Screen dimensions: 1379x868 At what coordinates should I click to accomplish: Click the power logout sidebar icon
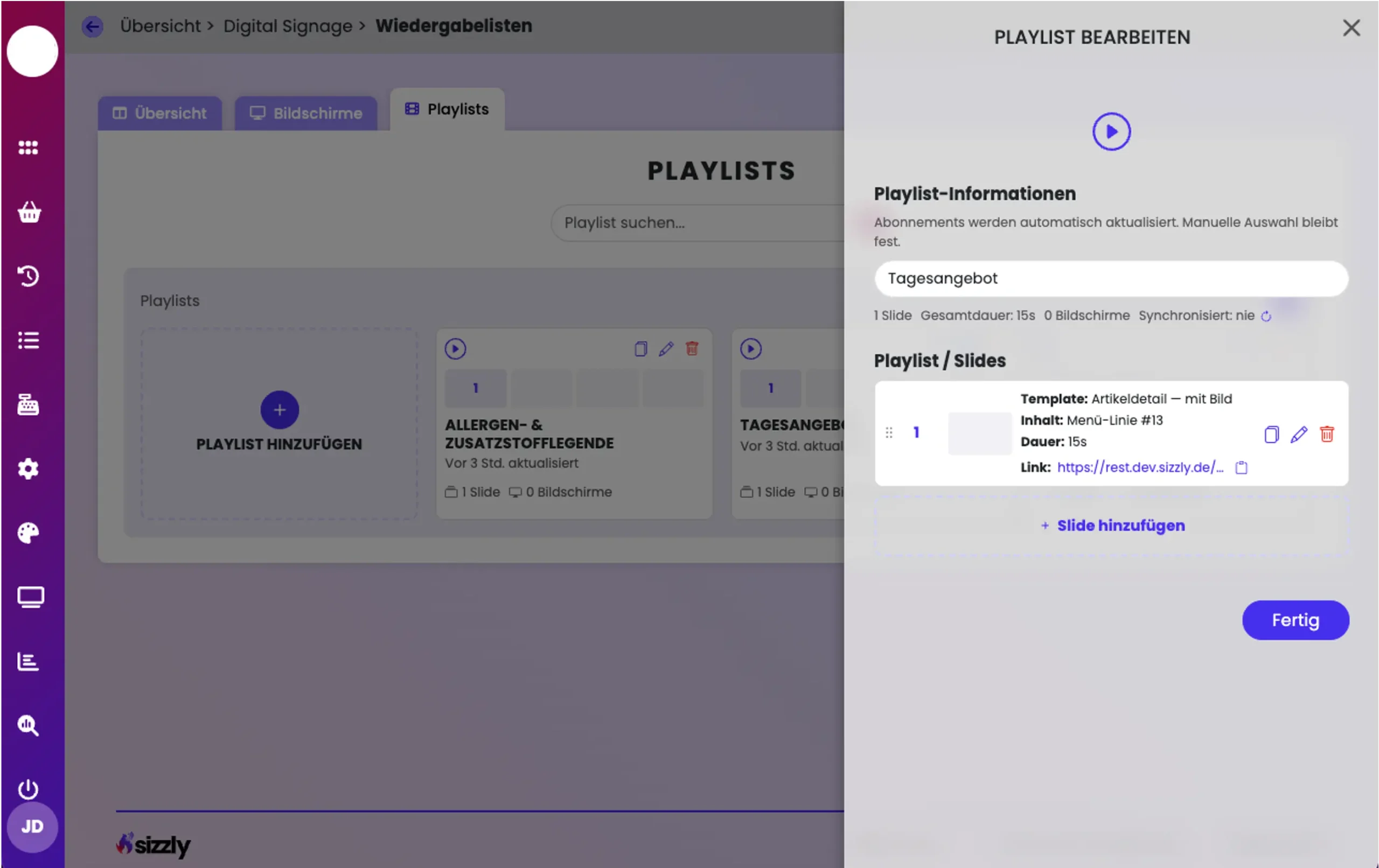tap(28, 789)
